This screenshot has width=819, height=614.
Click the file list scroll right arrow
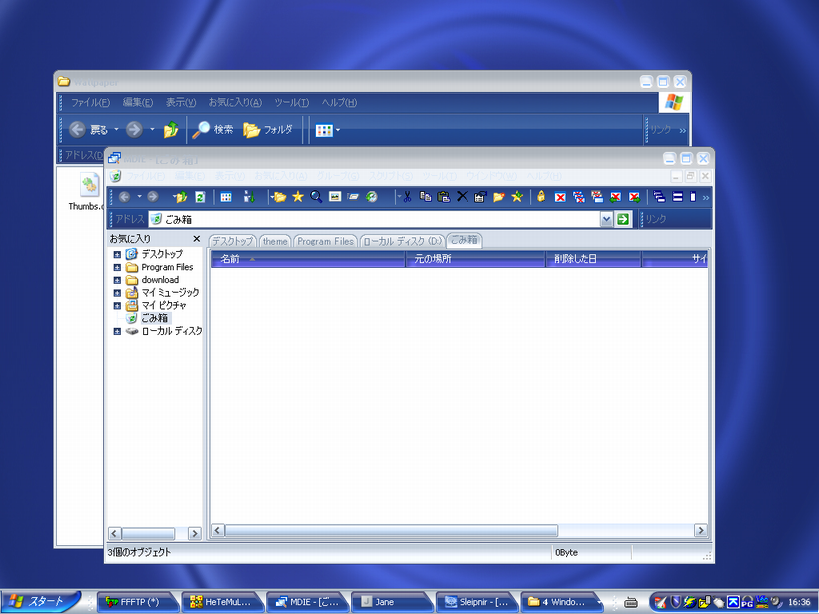(x=700, y=530)
